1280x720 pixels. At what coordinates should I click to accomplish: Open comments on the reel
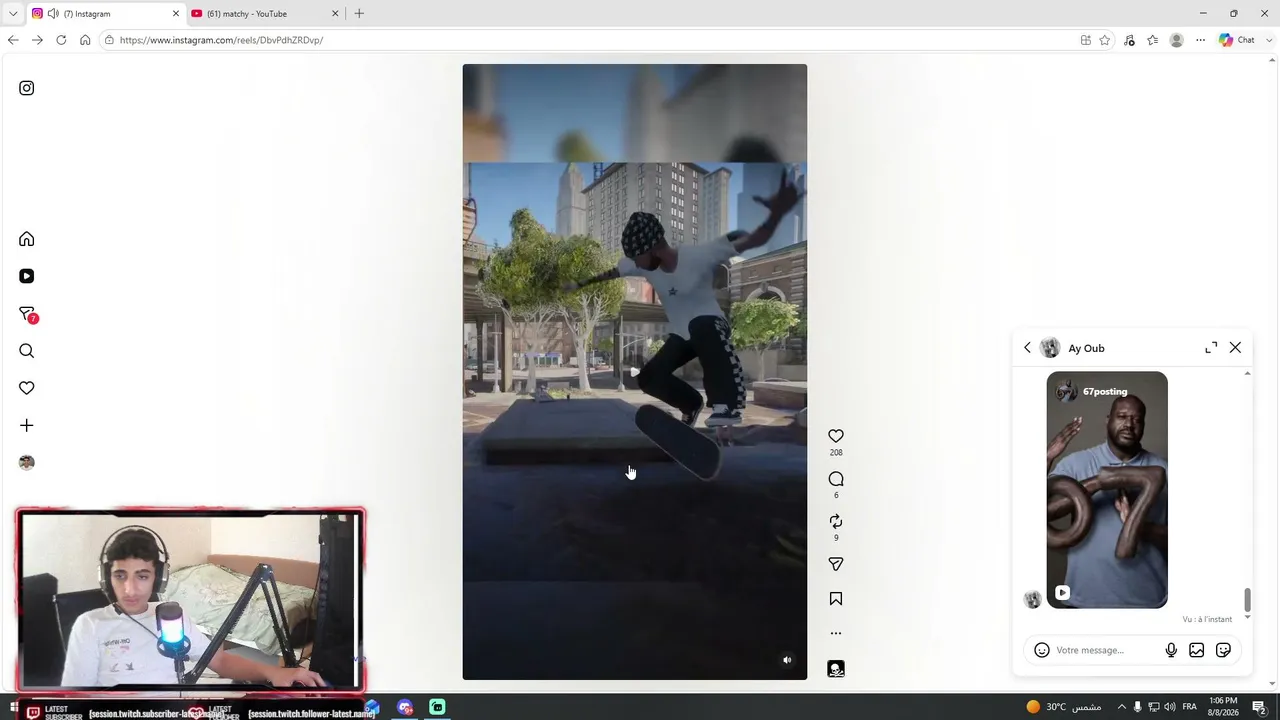pyautogui.click(x=836, y=479)
